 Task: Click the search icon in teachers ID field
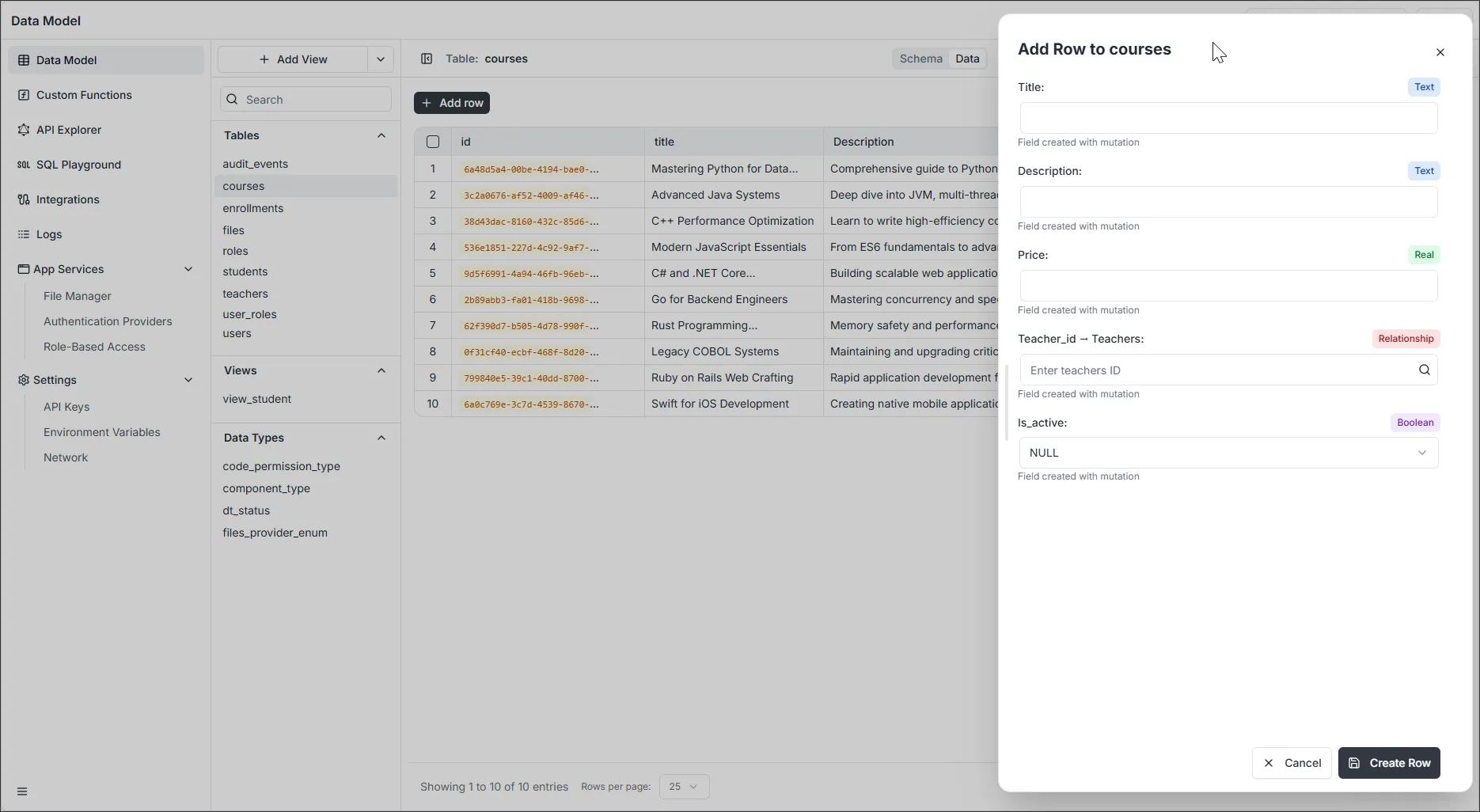[x=1424, y=370]
